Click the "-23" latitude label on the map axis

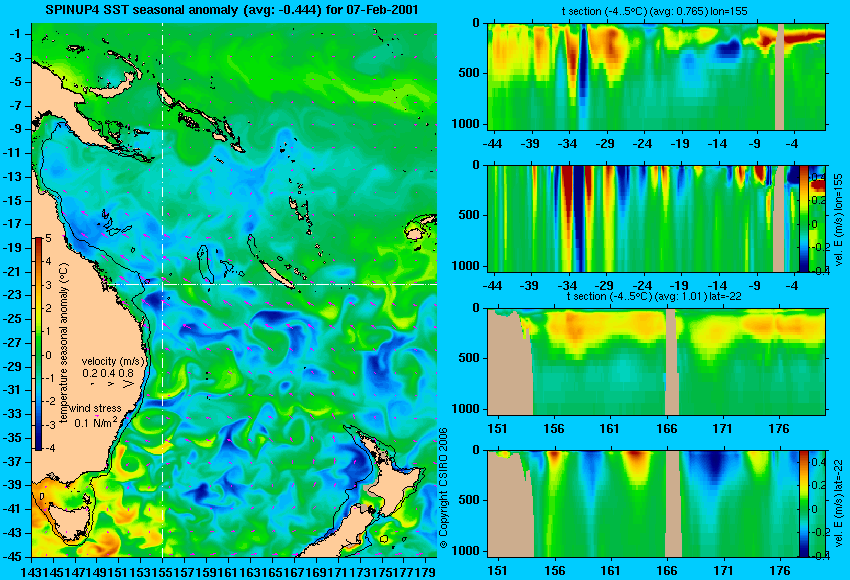pos(14,295)
